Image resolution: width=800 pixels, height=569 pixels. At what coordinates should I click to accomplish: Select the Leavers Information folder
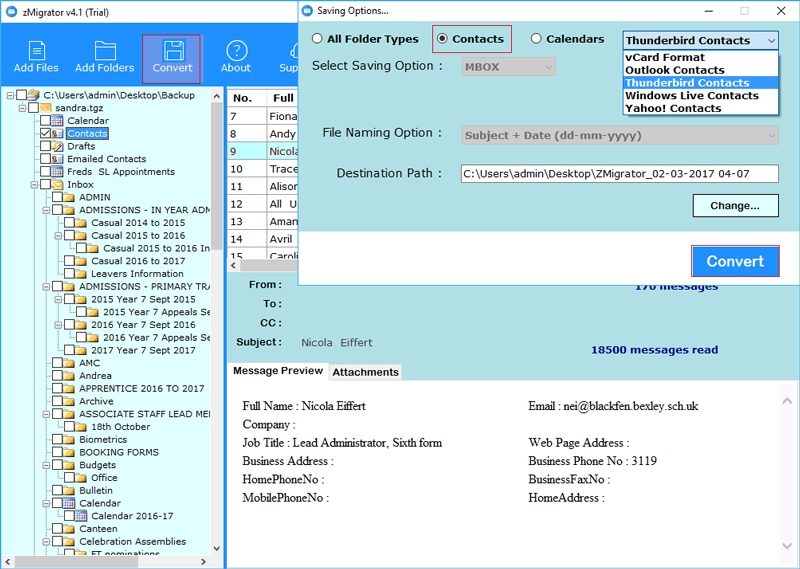137,274
